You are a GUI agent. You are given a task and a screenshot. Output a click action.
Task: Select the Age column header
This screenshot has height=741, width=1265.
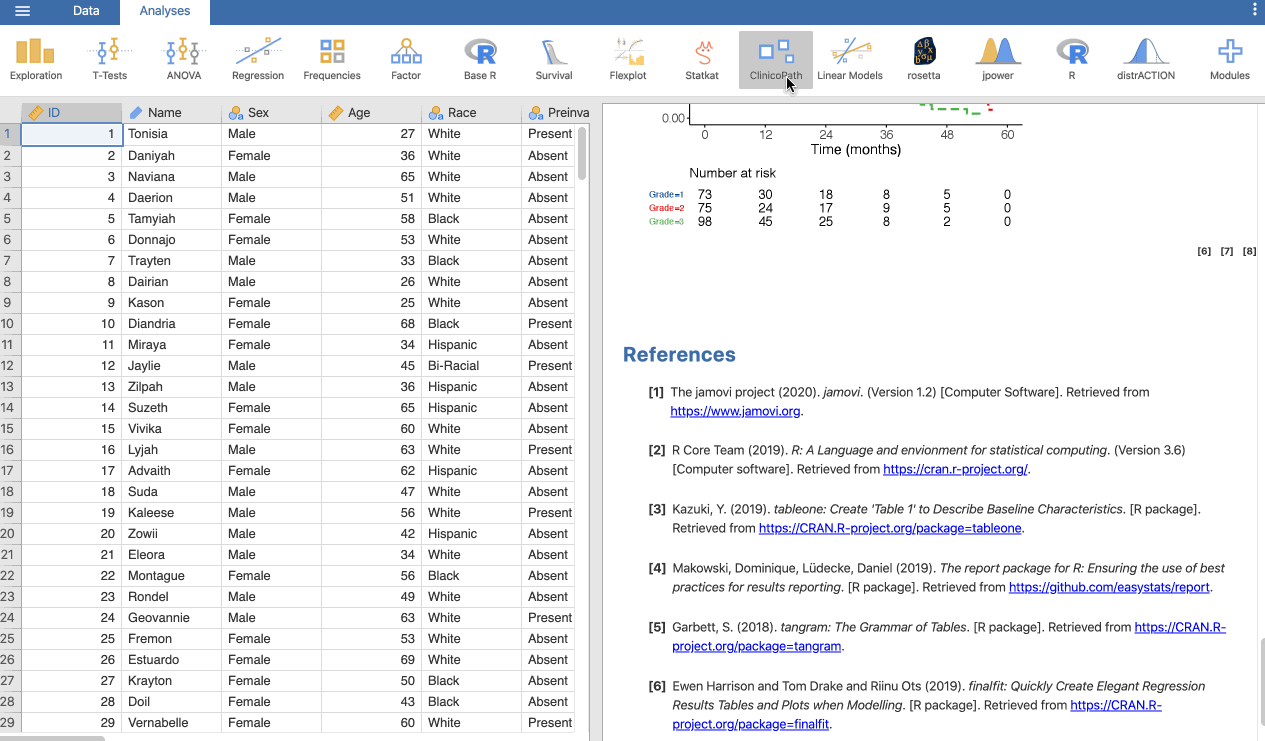pos(371,112)
